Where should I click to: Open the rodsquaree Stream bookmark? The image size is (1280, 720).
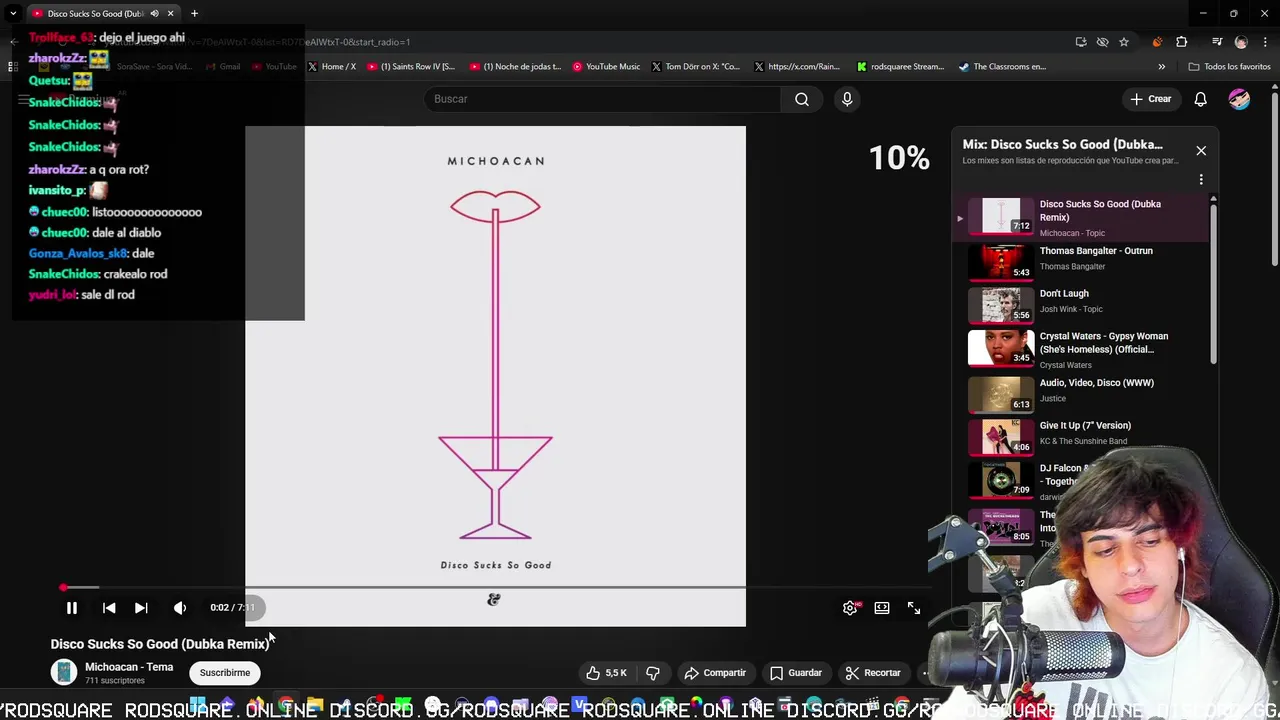900,67
